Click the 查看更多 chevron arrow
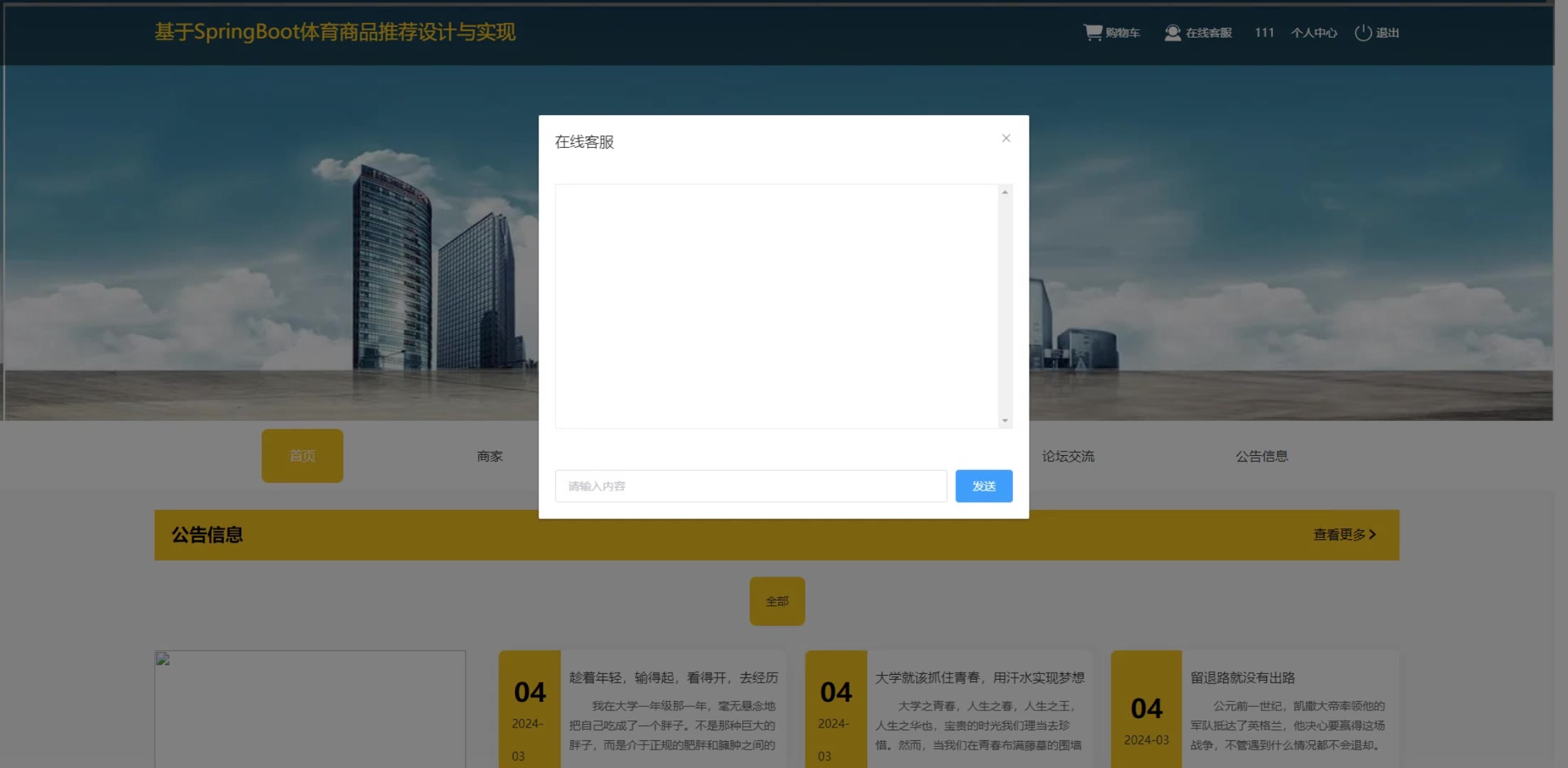Screen dimensions: 1568x768 pos(1372,534)
